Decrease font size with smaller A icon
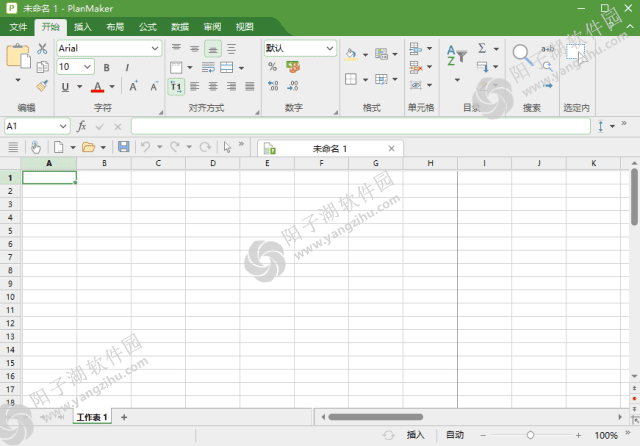This screenshot has height=446, width=640. click(154, 86)
